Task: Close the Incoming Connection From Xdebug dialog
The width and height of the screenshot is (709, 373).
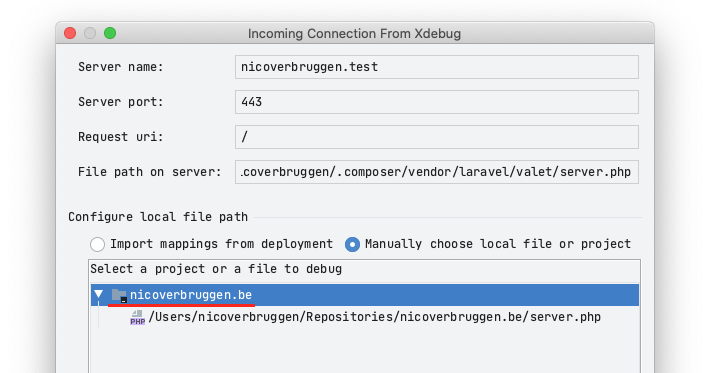Action: (70, 33)
